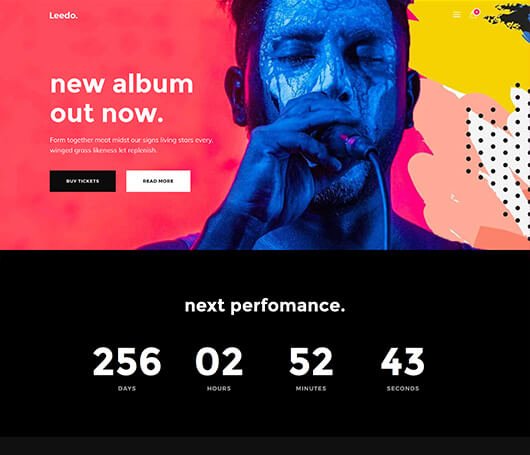Click the 'next perfomance.' heading
Screen dimensions: 530x455
[265, 306]
